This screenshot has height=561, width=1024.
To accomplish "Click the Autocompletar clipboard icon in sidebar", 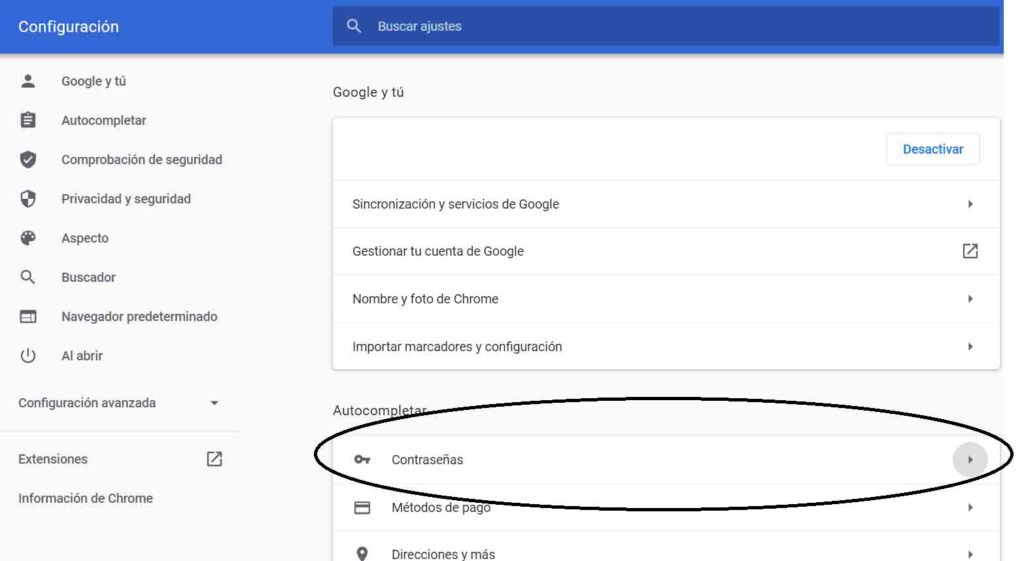I will [28, 120].
